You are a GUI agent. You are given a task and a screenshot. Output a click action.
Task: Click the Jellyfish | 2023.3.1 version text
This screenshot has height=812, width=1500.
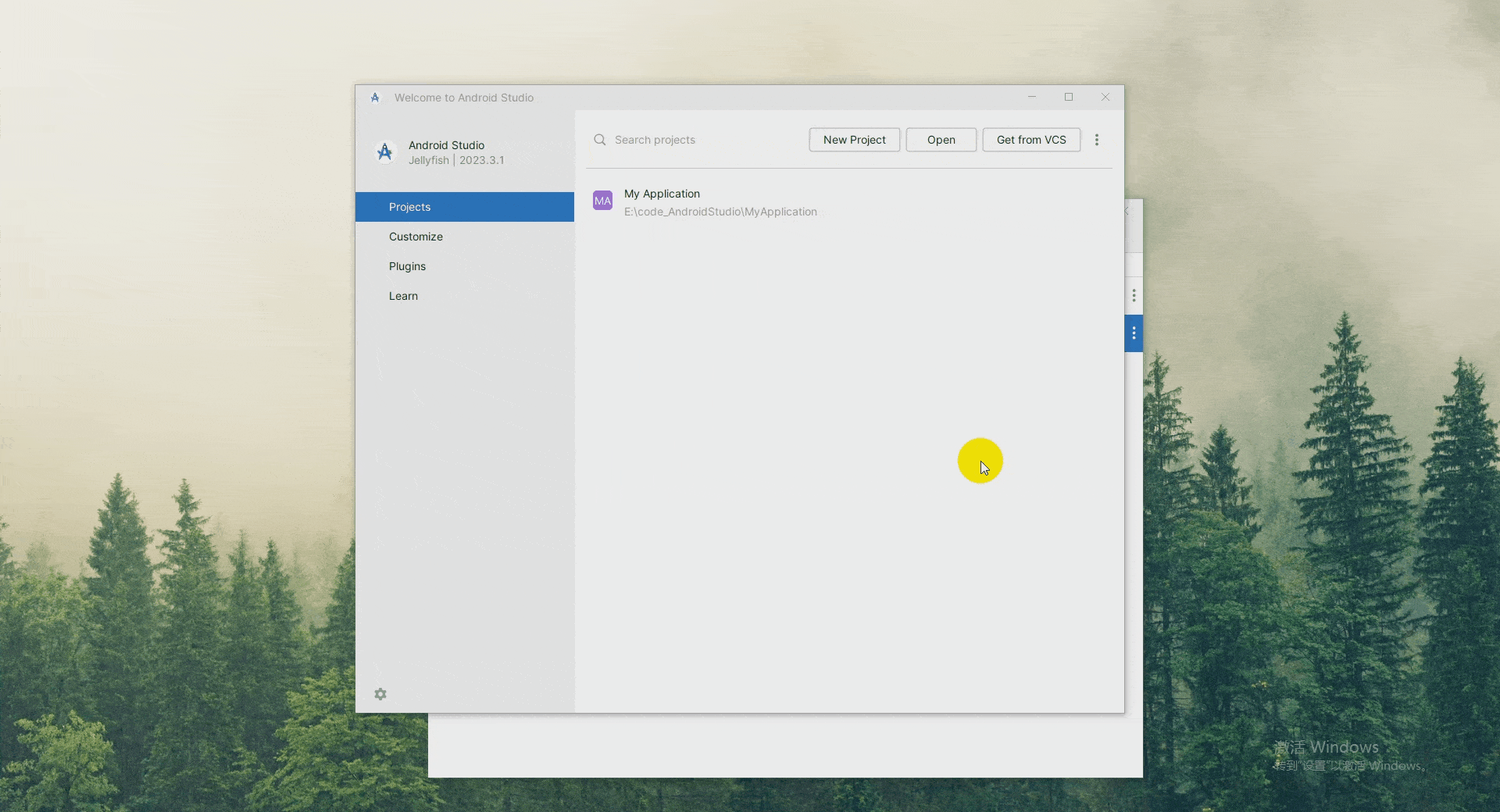[456, 160]
